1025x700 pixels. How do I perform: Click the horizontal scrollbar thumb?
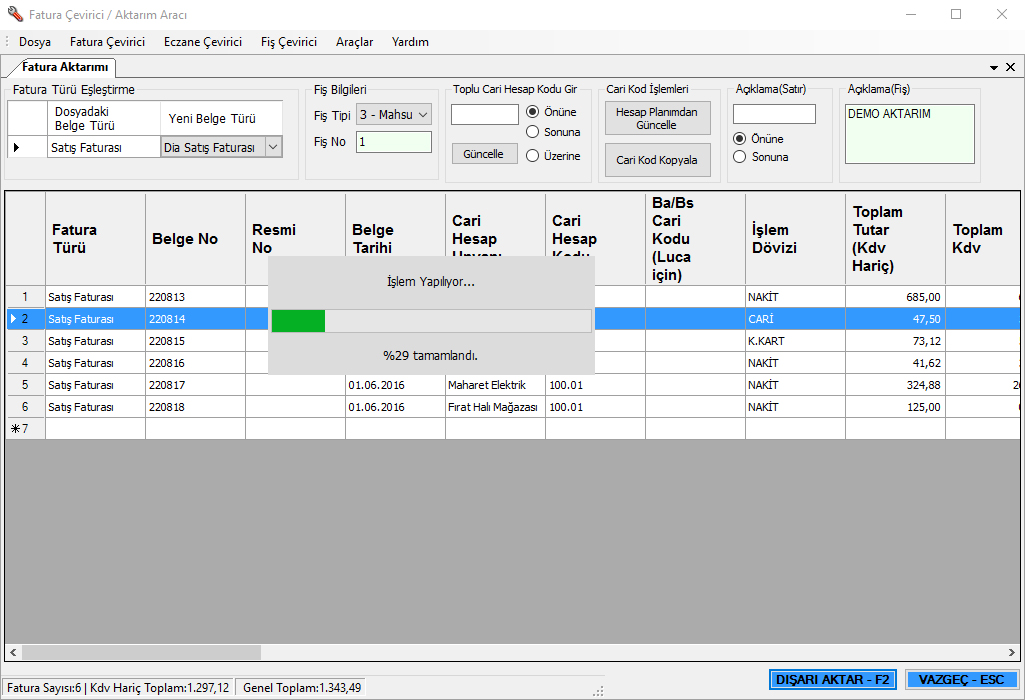coord(142,652)
